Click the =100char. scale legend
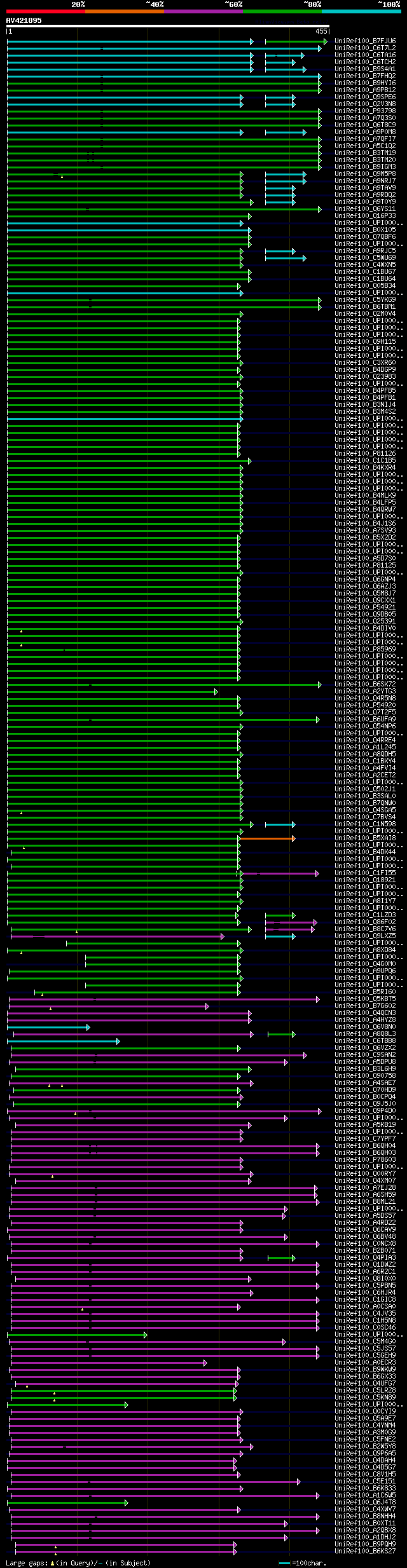The width and height of the screenshot is (407, 1568). point(303,1563)
